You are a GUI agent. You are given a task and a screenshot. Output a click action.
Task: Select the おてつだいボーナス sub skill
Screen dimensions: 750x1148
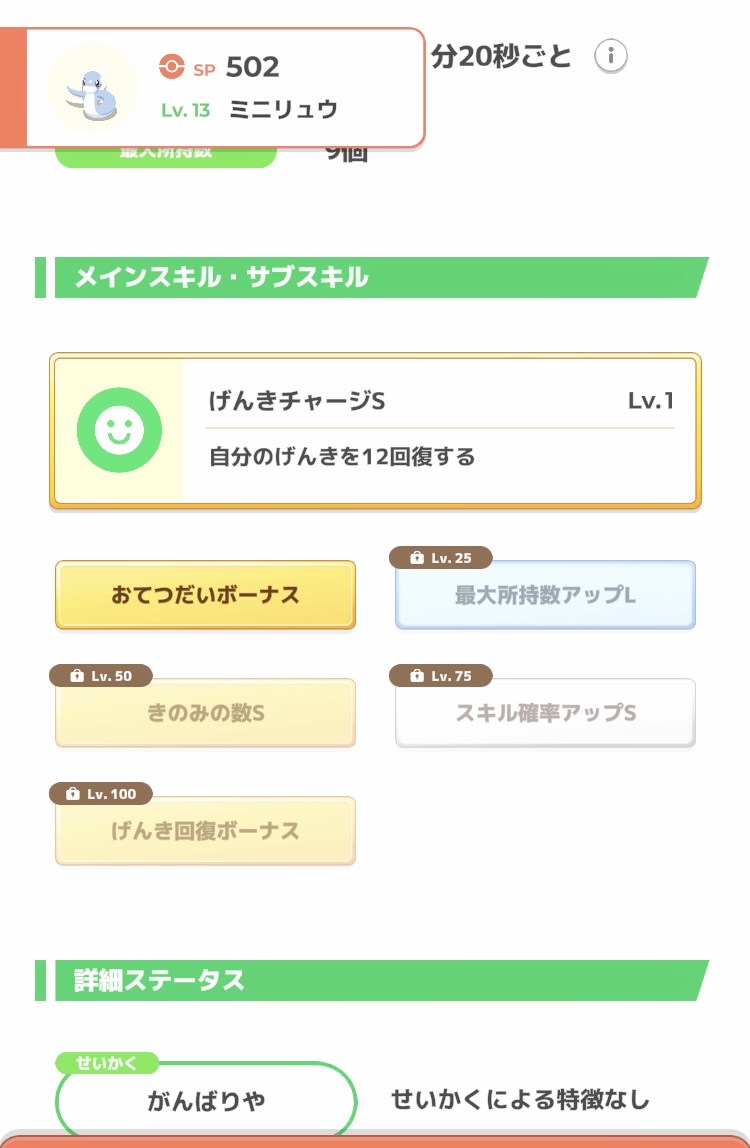tap(205, 594)
